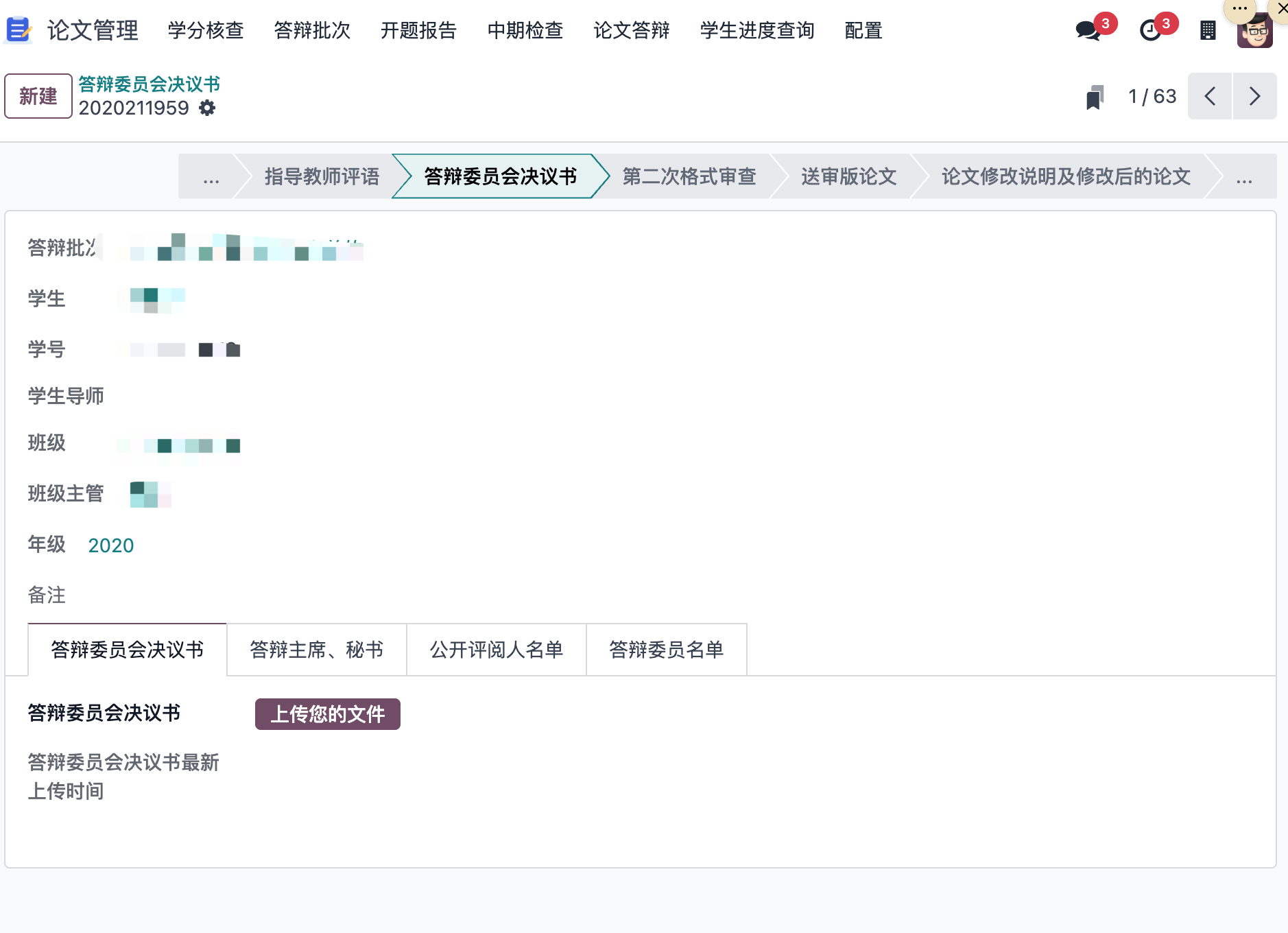Switch to the 答辩主席、秘书 tab
The height and width of the screenshot is (933, 1288).
click(316, 650)
